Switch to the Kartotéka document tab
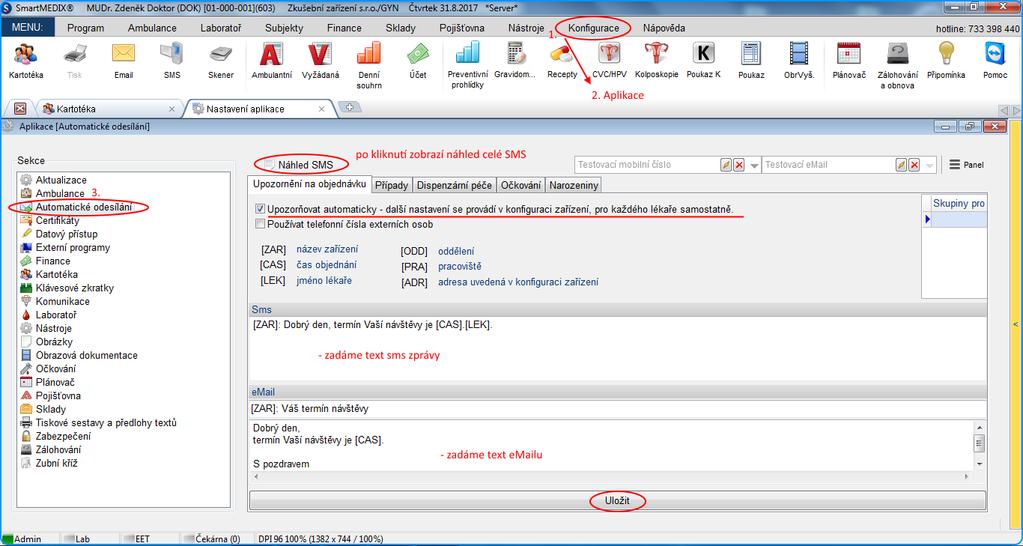The width and height of the screenshot is (1023, 546). click(108, 109)
